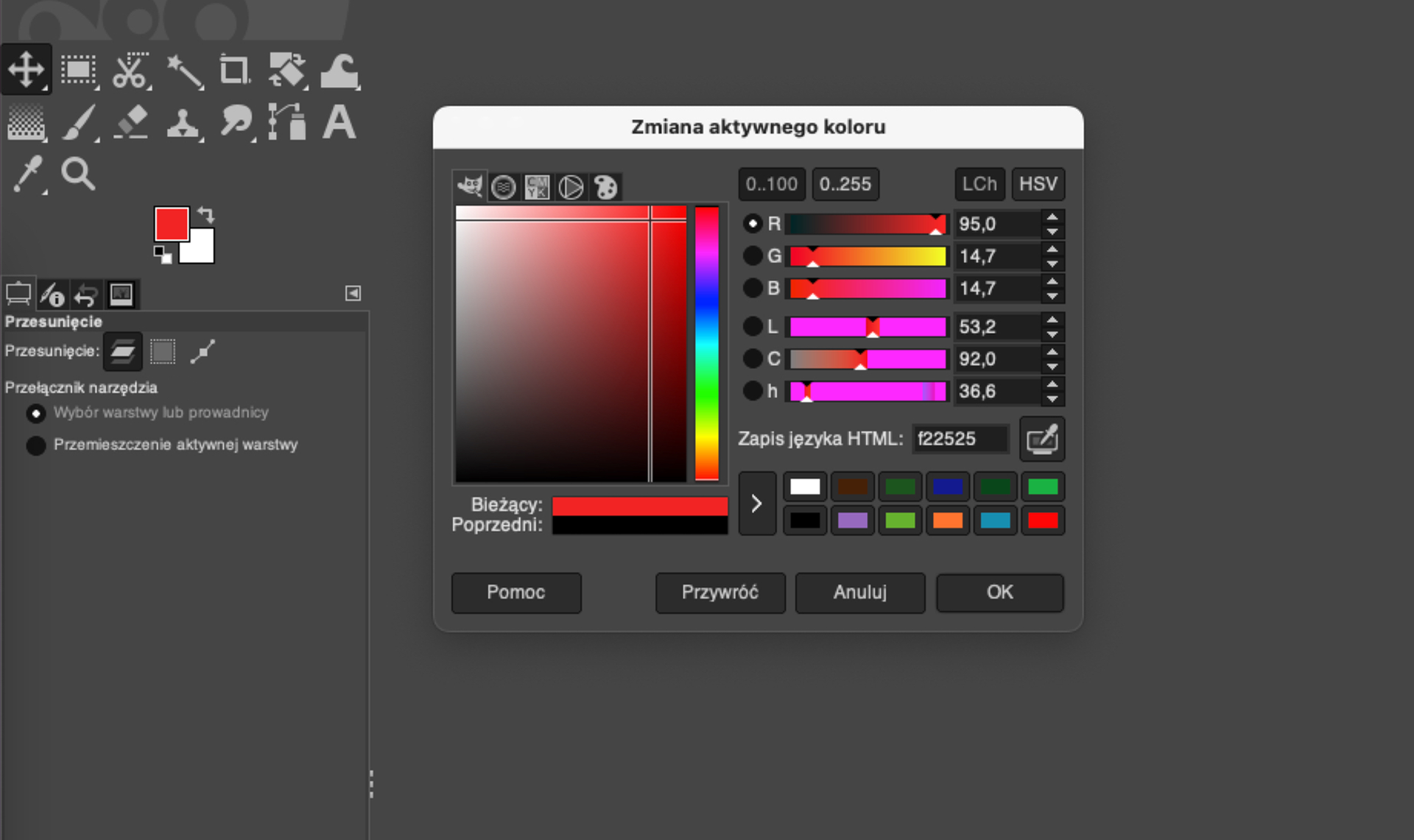
Task: Click the HTML notation field f22525
Action: point(960,439)
